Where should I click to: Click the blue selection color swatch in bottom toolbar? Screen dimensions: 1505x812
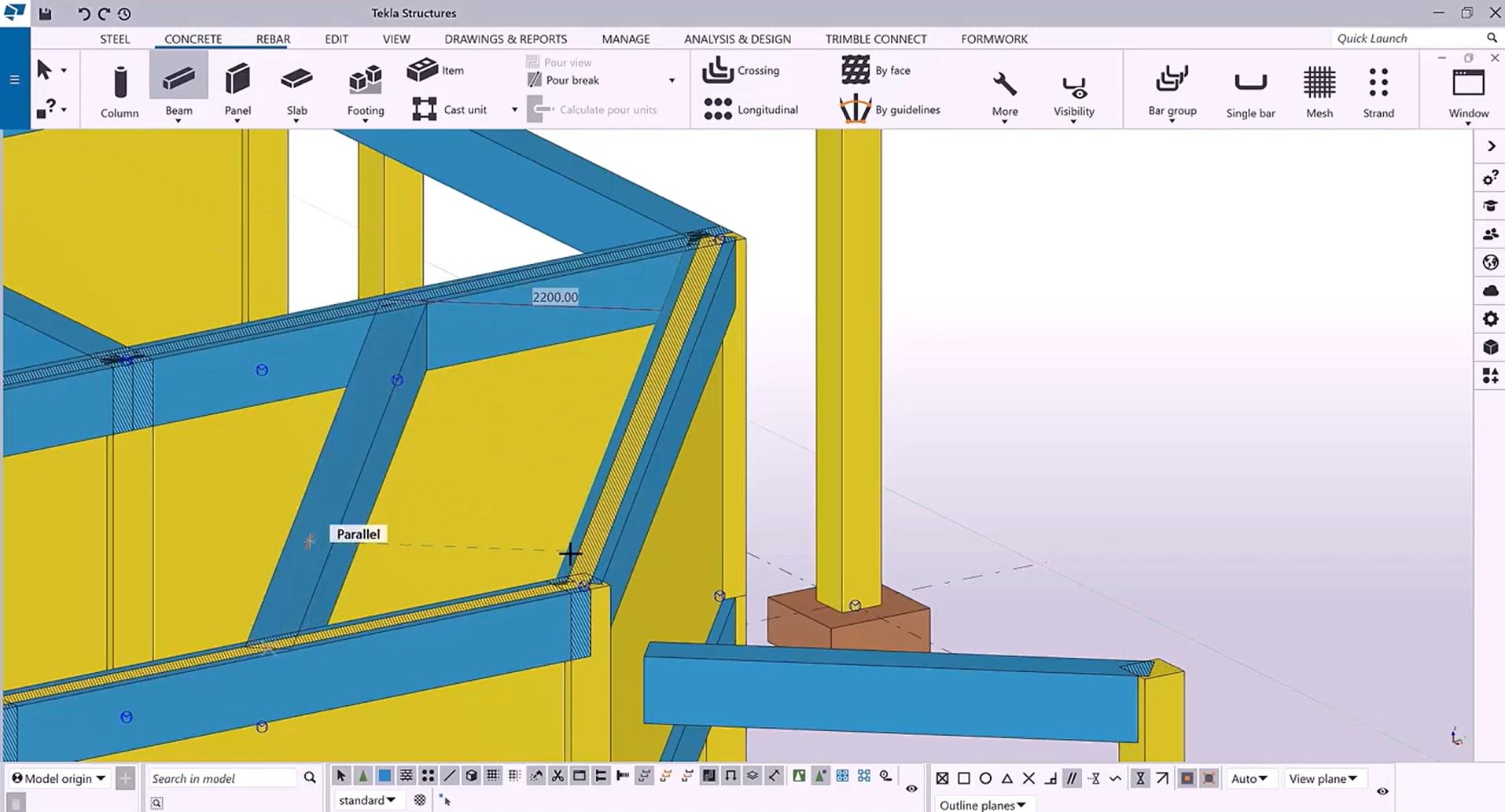pyautogui.click(x=385, y=775)
